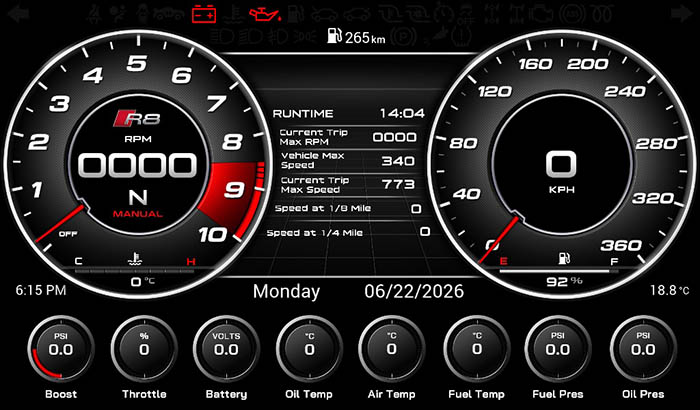This screenshot has width=700, height=410.
Task: Tap the dim seatbelt warning icon
Action: [94, 14]
